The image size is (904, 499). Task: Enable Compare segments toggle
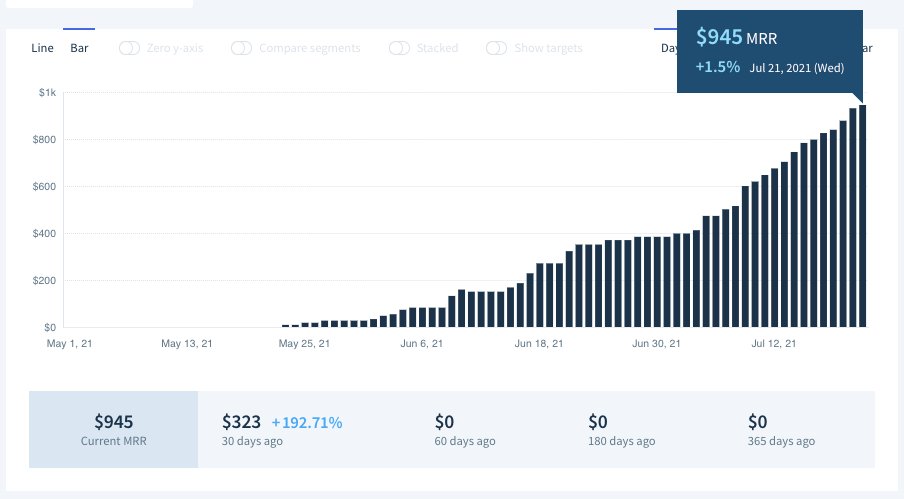(x=241, y=48)
